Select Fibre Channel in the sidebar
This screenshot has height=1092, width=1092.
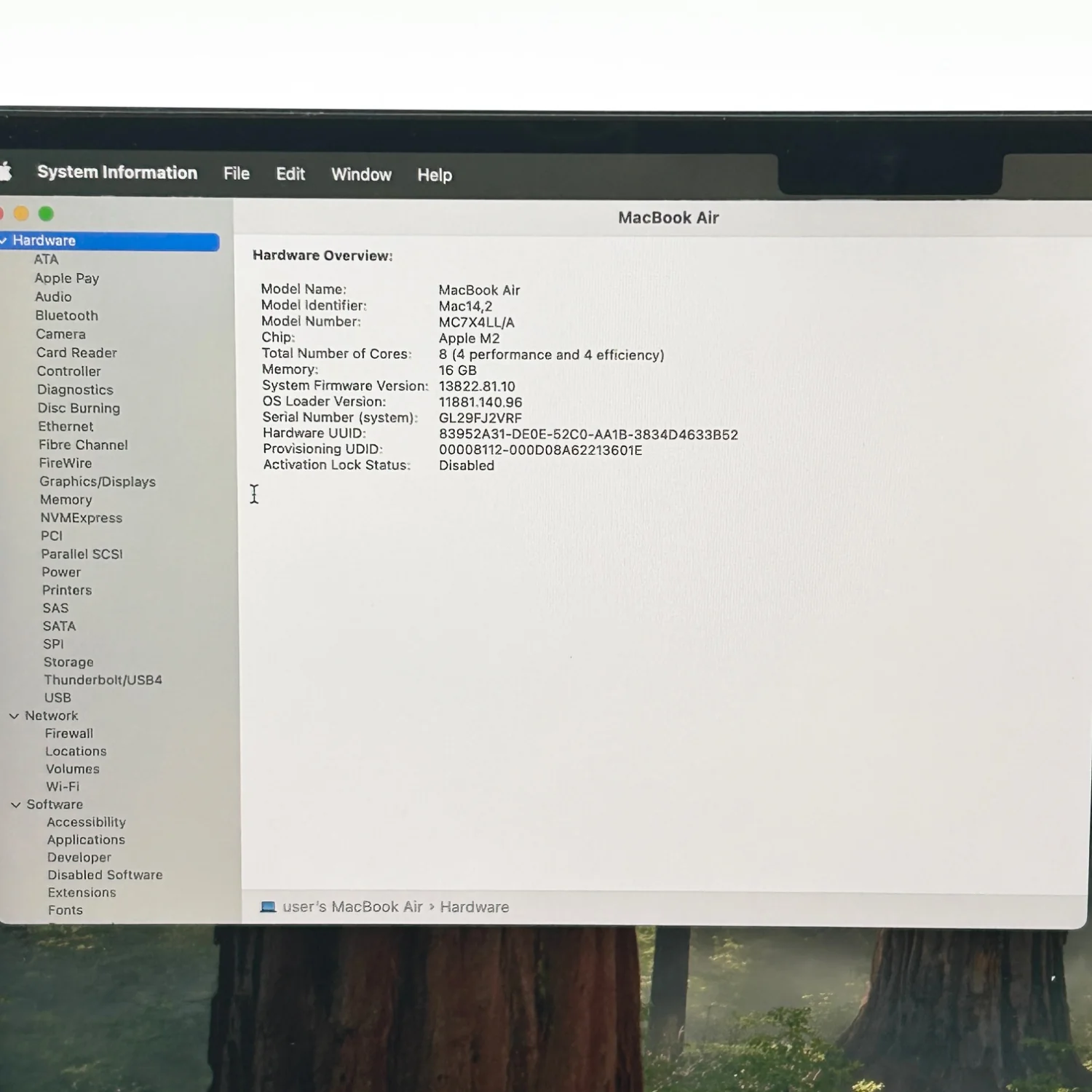(x=84, y=445)
